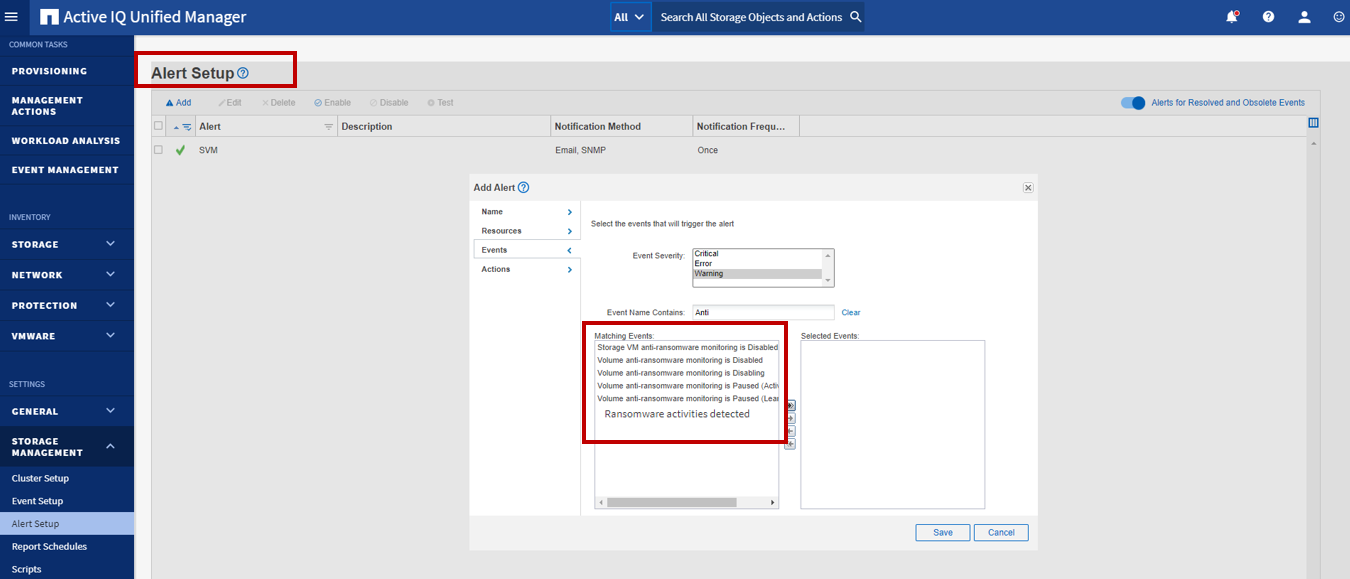
Task: Click the Add Alert dialog help icon
Action: [524, 188]
